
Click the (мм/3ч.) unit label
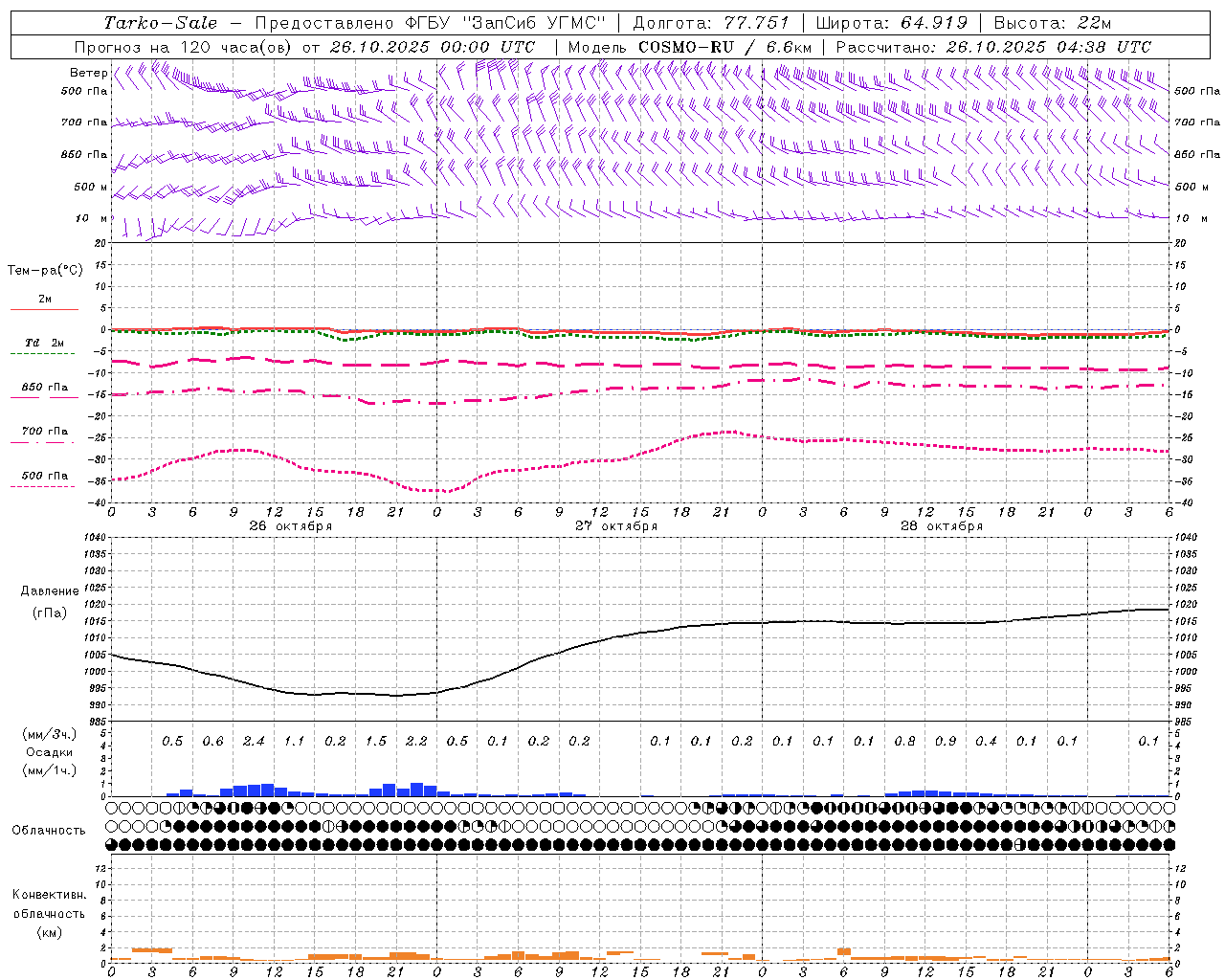pyautogui.click(x=49, y=734)
